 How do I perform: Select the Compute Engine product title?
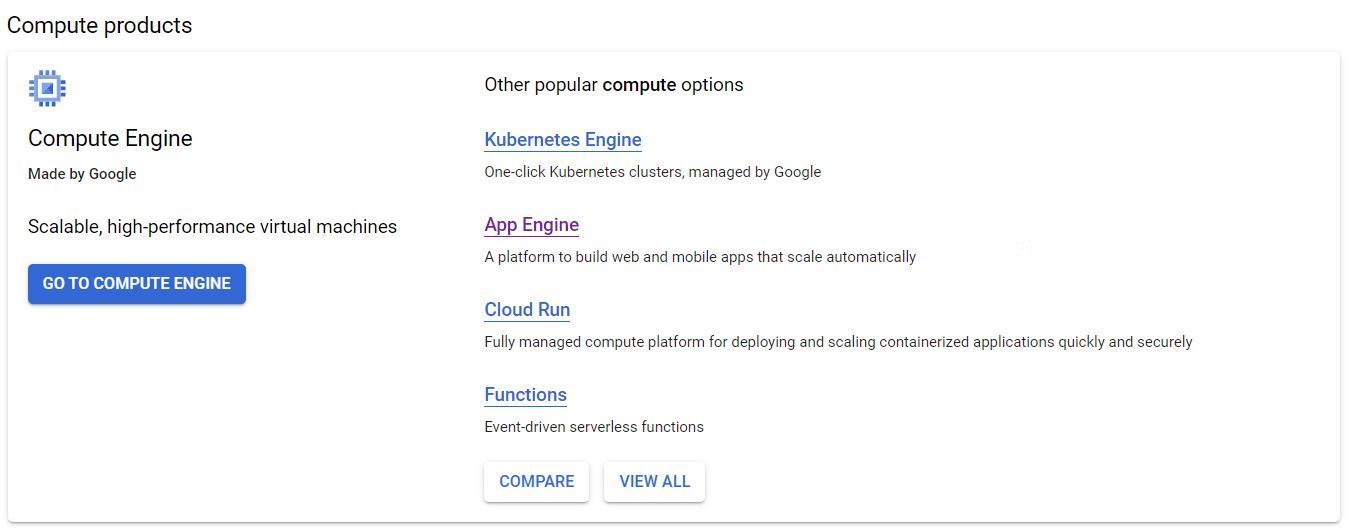pyautogui.click(x=110, y=139)
